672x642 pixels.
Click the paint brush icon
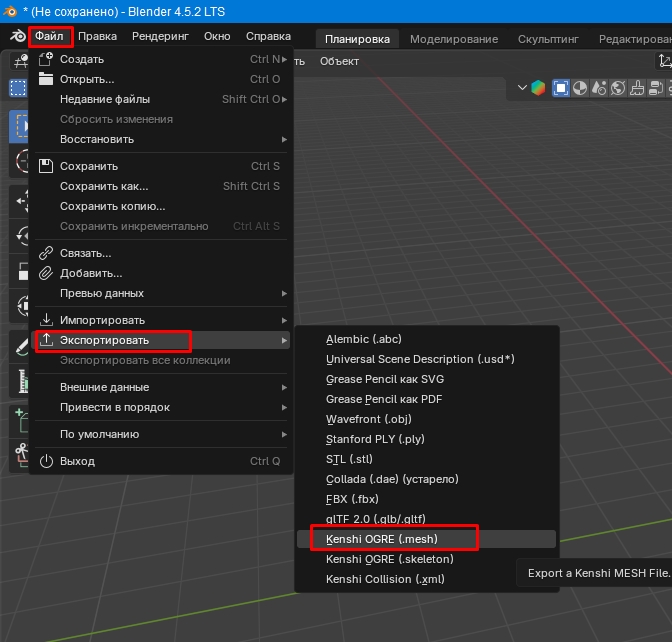click(x=637, y=88)
